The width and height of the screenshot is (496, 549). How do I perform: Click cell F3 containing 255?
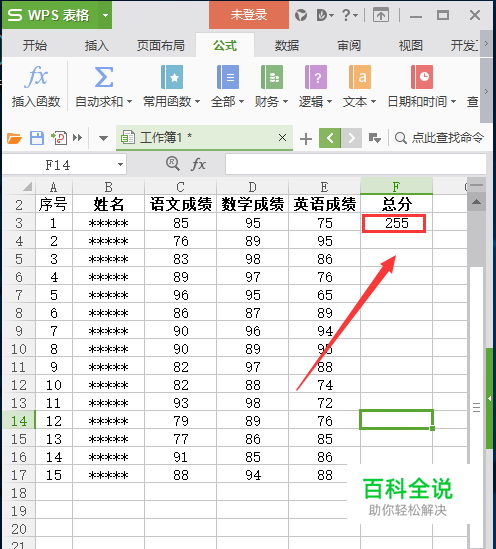(396, 223)
